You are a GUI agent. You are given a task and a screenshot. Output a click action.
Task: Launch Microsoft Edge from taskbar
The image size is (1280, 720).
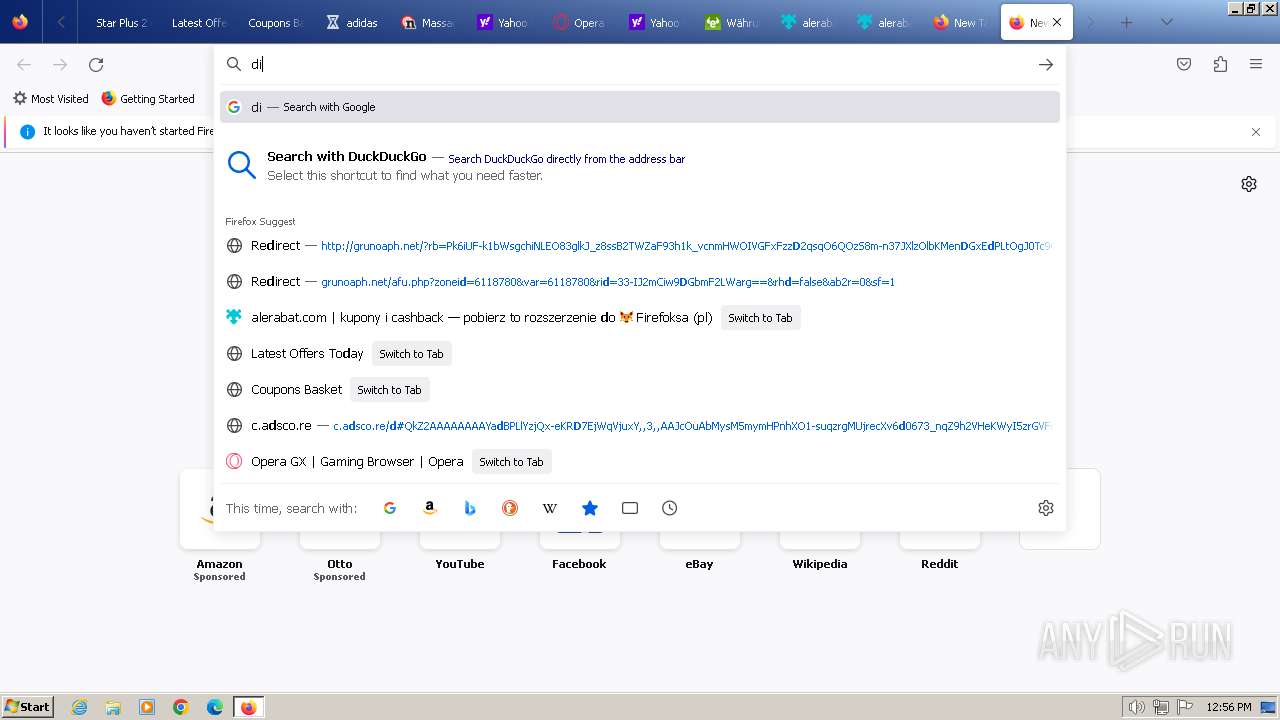tap(215, 707)
